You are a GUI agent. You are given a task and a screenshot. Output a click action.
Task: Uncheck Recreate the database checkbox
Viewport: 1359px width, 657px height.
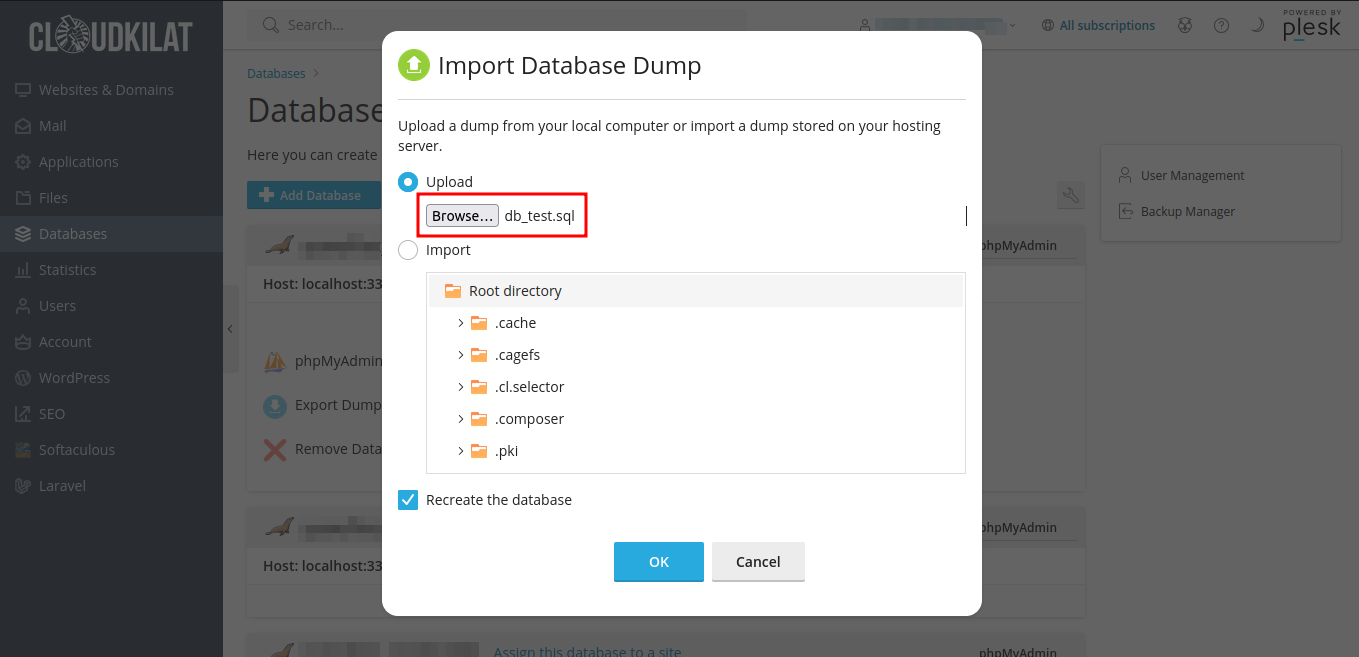[408, 500]
